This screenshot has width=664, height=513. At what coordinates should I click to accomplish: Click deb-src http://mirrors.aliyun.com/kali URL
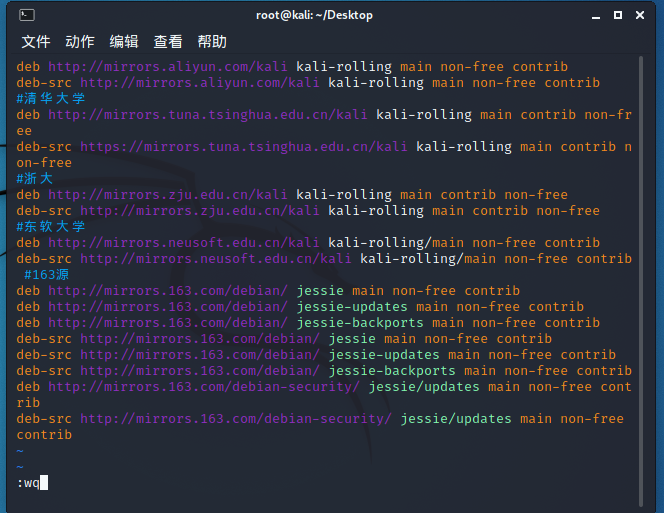tap(200, 83)
